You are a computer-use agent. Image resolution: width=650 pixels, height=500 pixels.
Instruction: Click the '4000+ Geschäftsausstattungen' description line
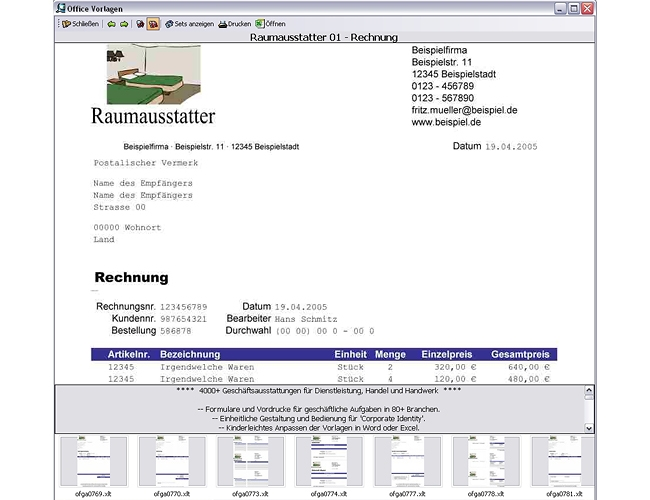point(318,391)
